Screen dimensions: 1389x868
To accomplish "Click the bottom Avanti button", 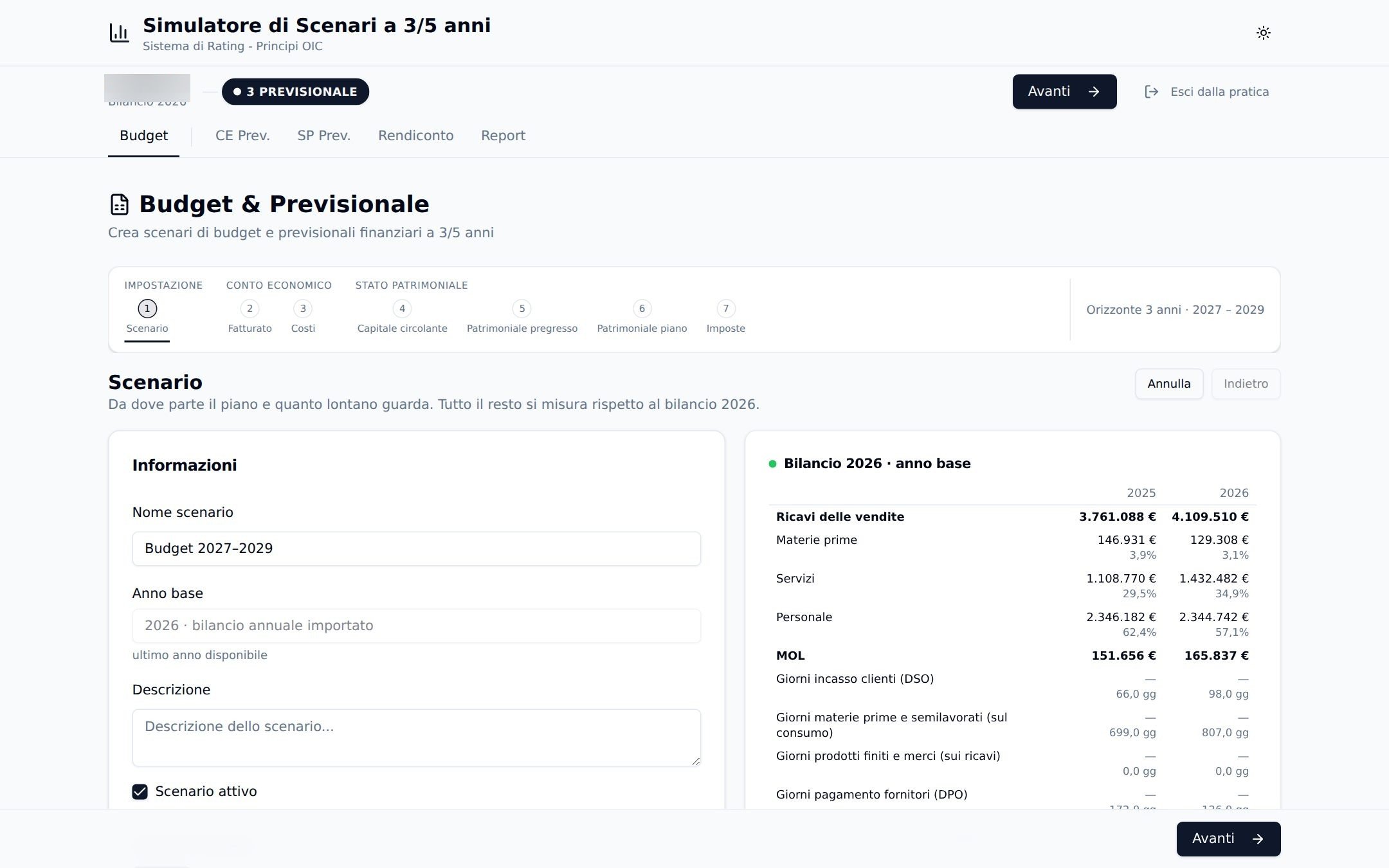I will click(1228, 839).
